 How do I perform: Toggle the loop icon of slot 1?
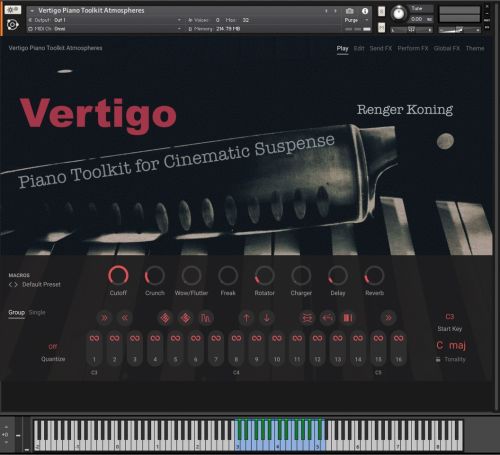[x=94, y=339]
